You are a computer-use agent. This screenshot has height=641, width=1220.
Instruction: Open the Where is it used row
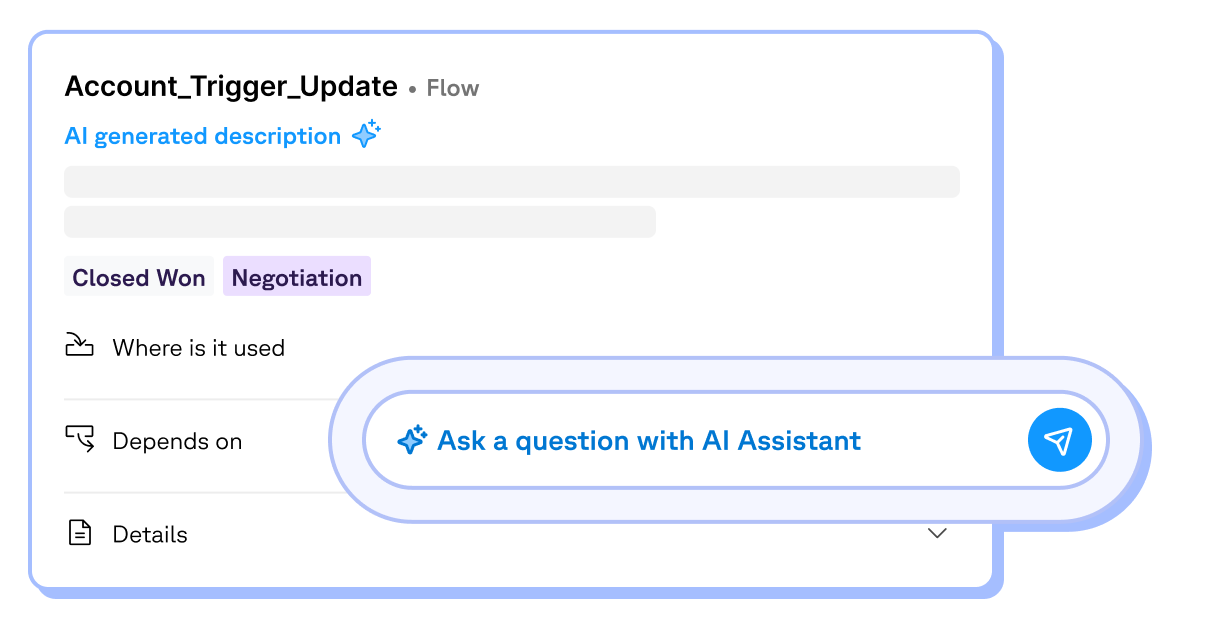tap(198, 348)
